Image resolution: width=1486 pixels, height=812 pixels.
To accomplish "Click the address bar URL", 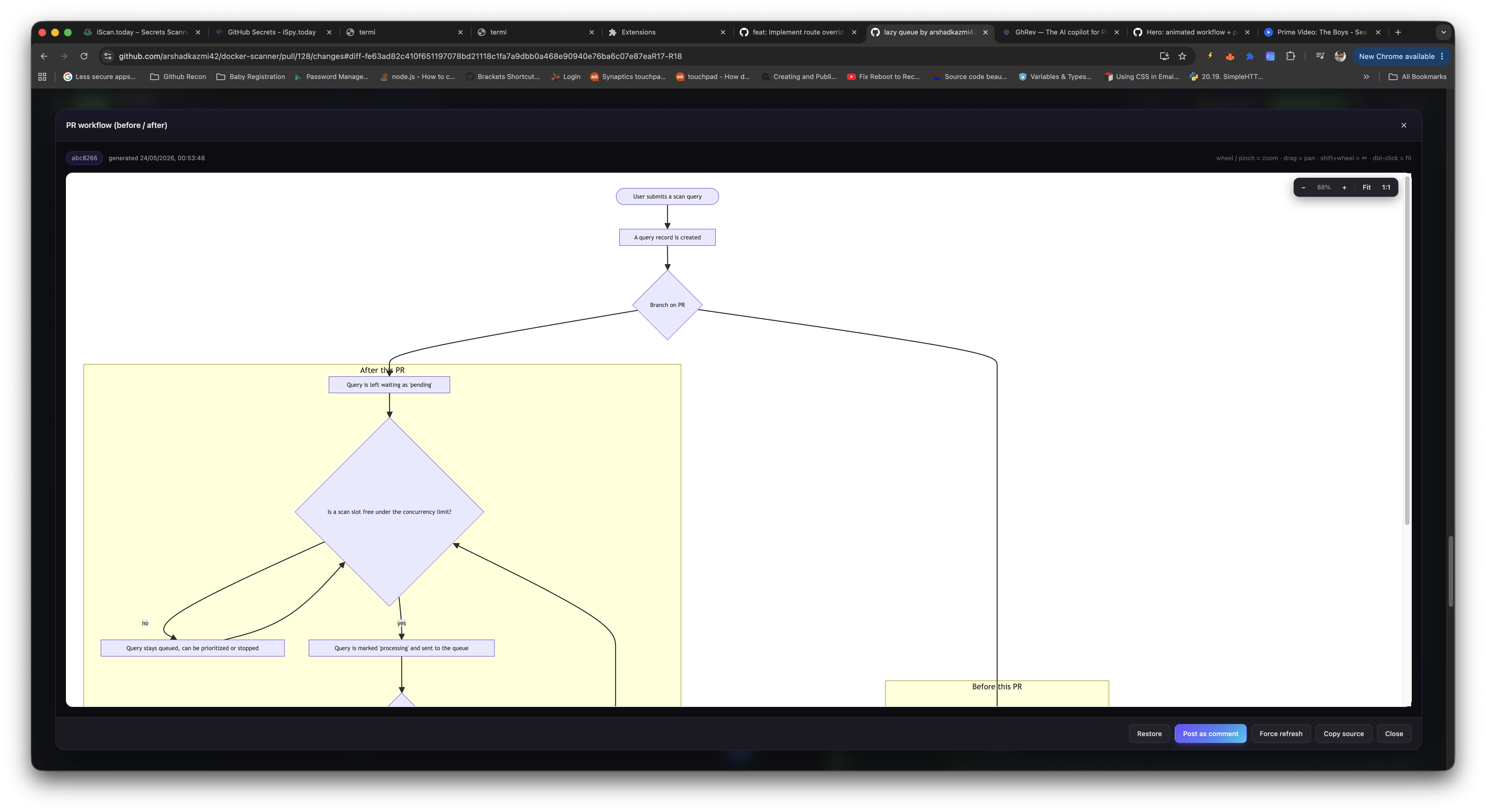I will click(x=400, y=56).
